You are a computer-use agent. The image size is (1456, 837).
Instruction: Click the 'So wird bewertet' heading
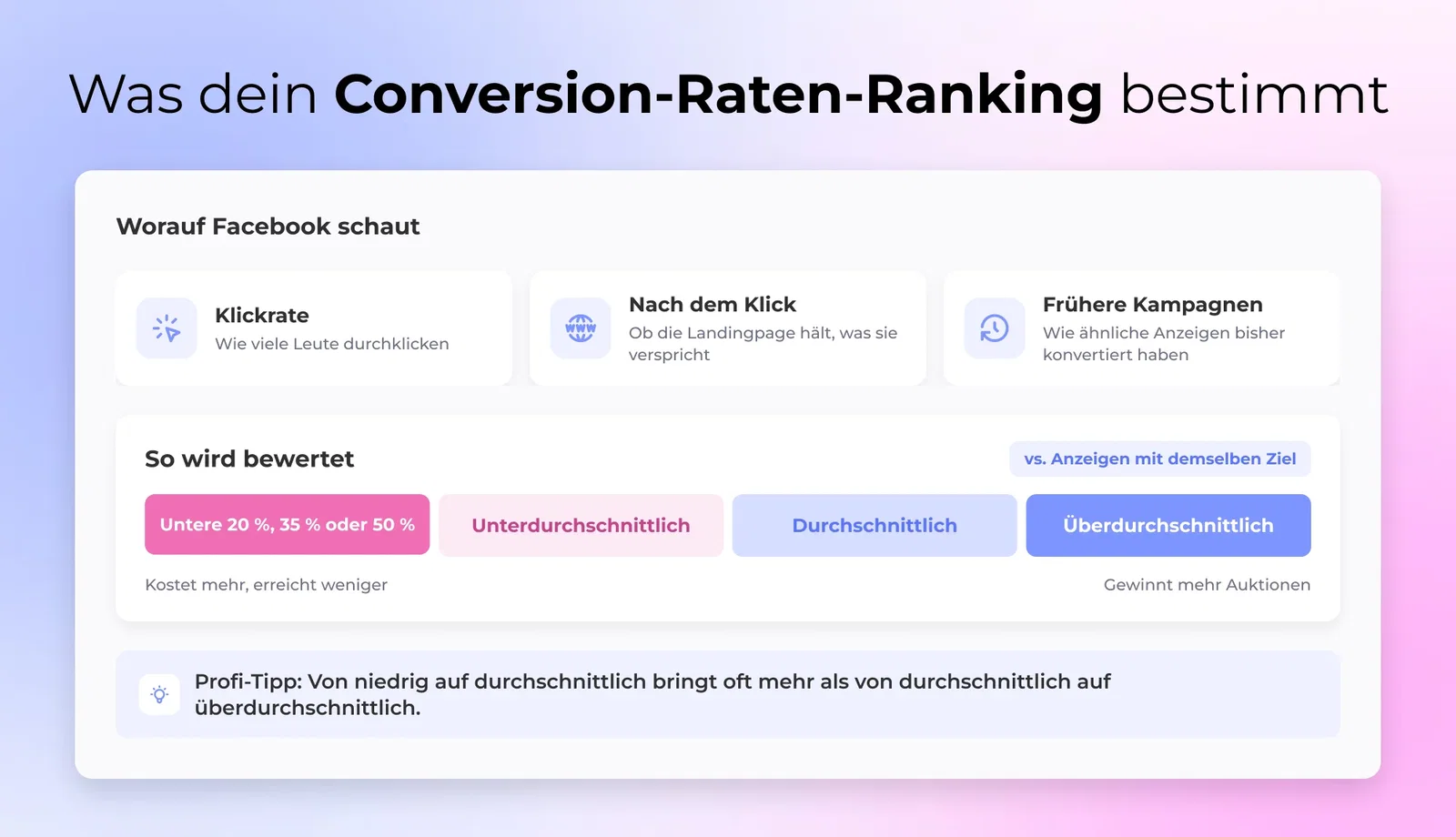249,459
